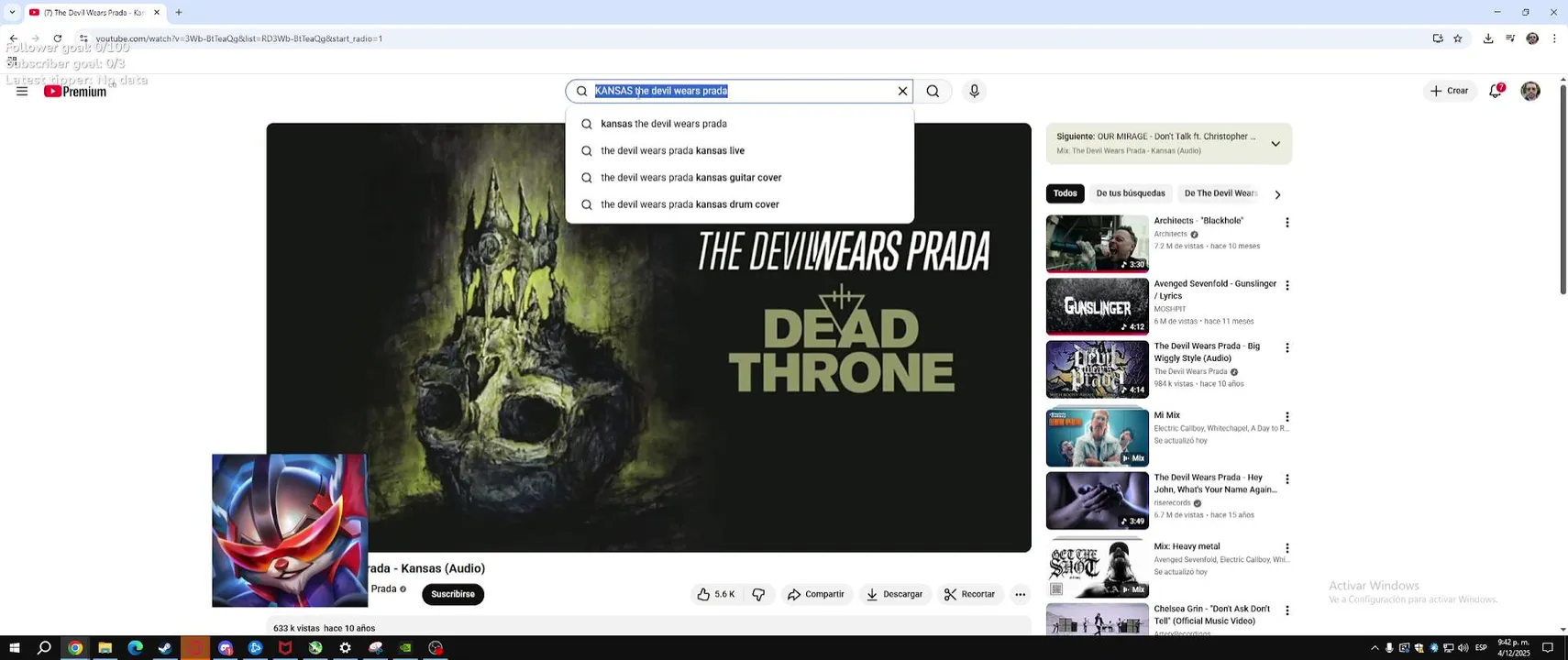
Task: Expand the Siguiente mix playlist chevron
Action: 1275,144
